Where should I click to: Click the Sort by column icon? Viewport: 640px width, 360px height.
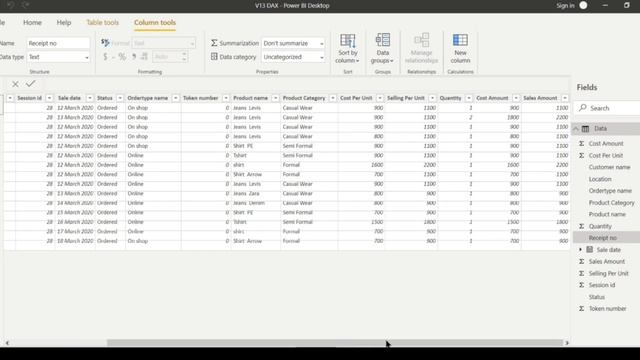click(347, 41)
